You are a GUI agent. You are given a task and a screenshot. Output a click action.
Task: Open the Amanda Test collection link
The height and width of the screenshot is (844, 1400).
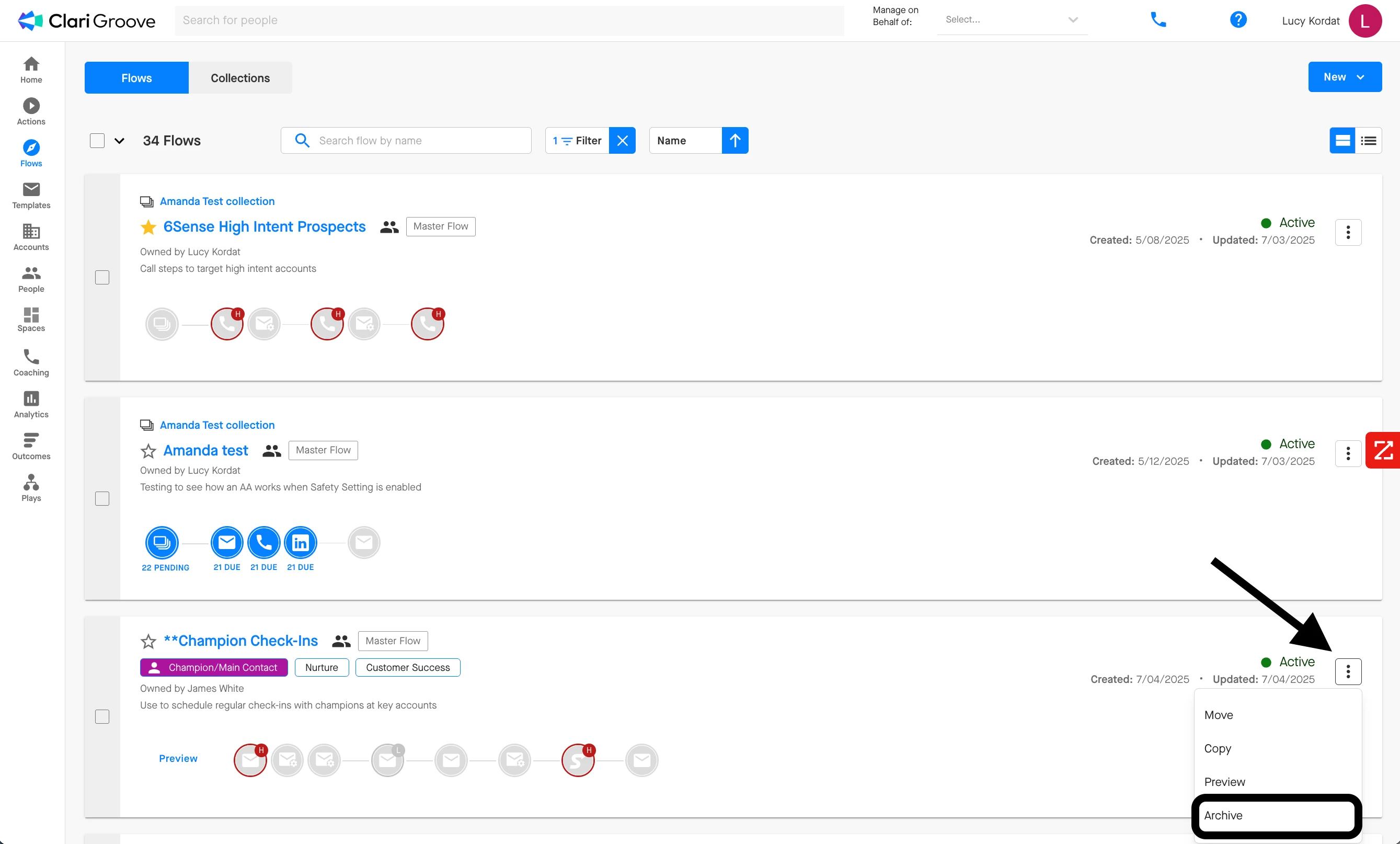point(217,201)
